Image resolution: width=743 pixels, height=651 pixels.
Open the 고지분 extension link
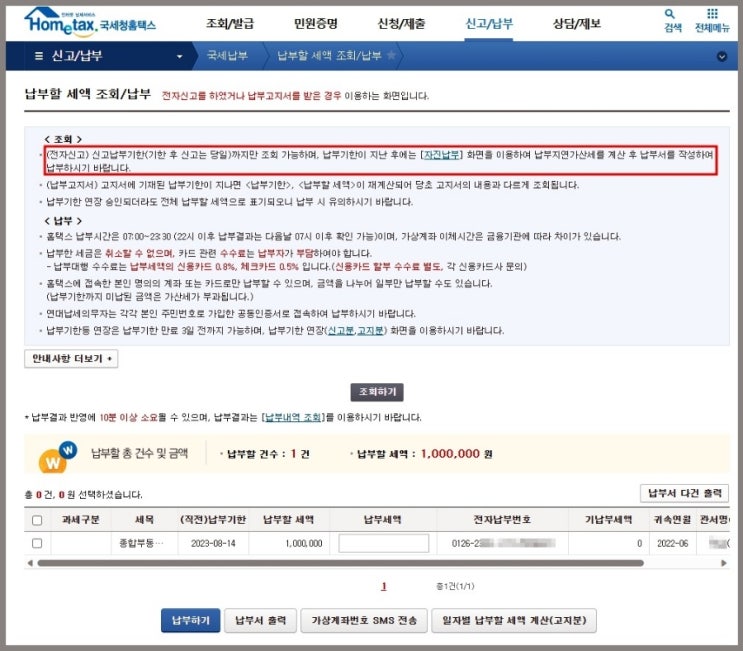click(370, 330)
